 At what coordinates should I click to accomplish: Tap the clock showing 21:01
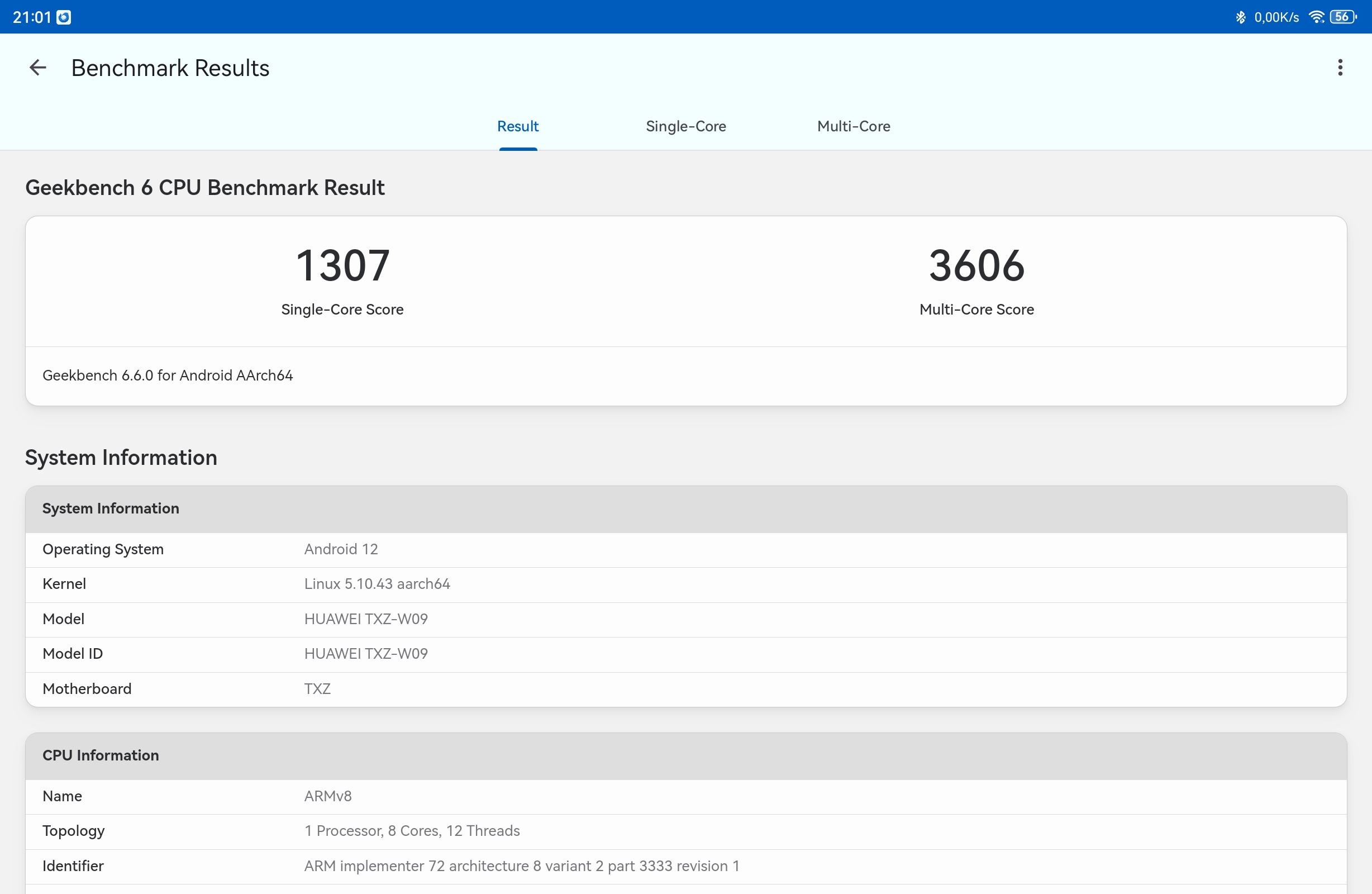pyautogui.click(x=31, y=17)
